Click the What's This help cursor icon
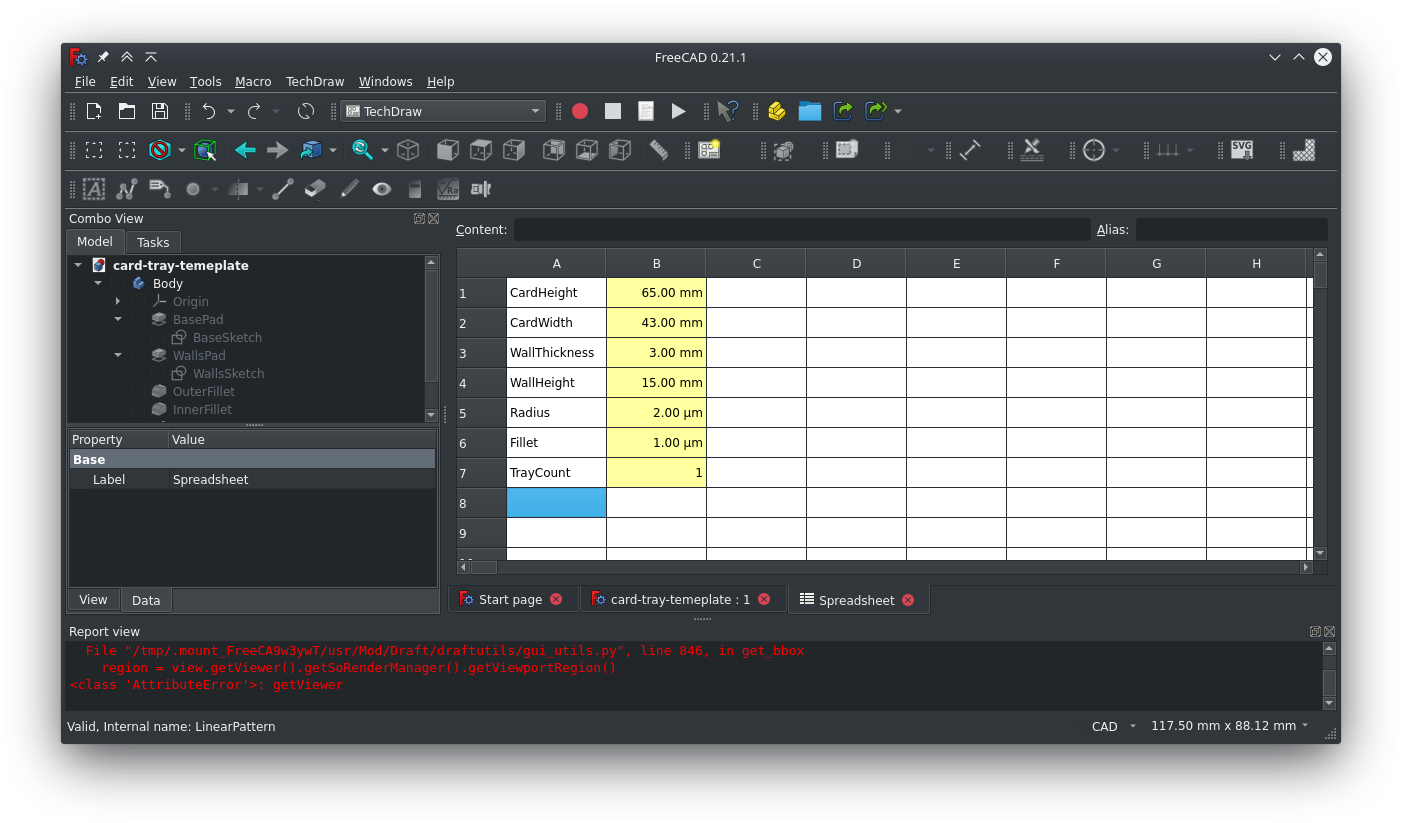 728,111
